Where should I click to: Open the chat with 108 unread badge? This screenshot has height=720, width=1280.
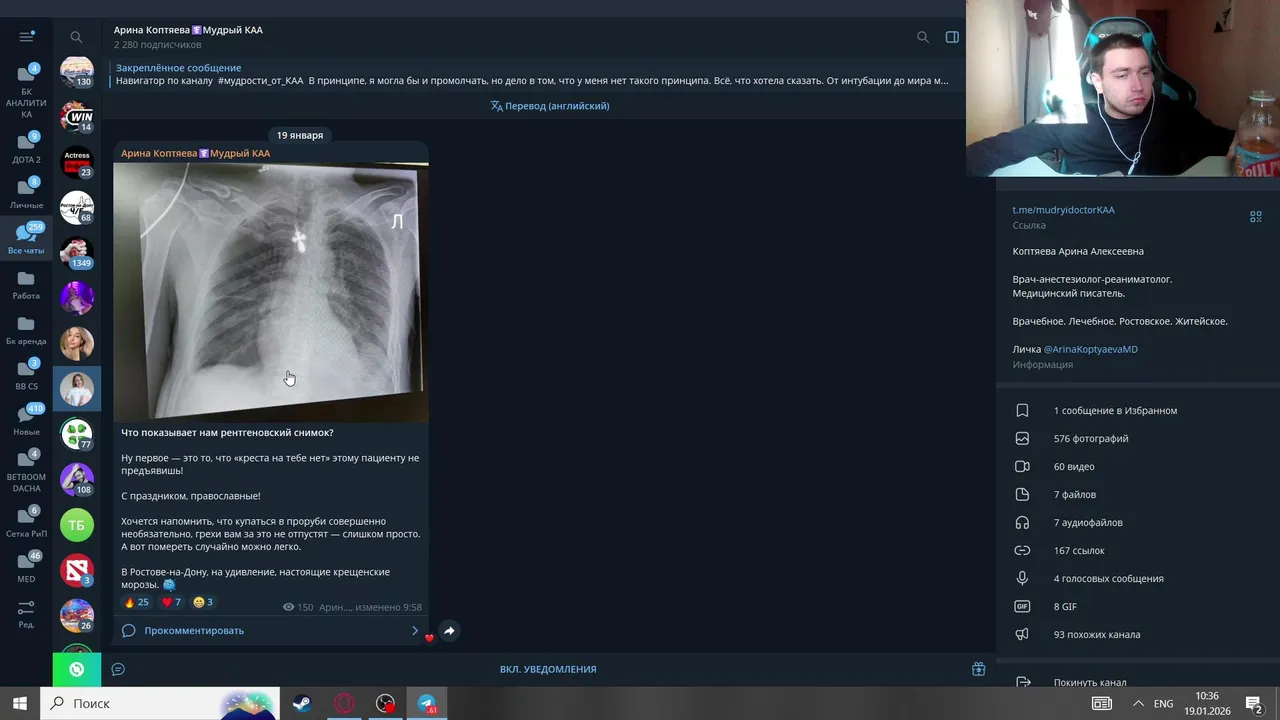[77, 479]
